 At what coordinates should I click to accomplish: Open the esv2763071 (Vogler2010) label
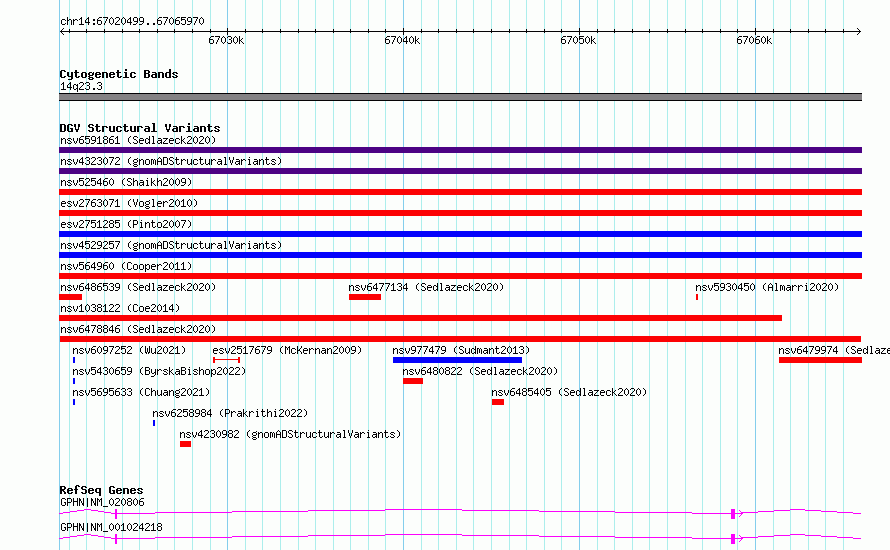point(129,203)
